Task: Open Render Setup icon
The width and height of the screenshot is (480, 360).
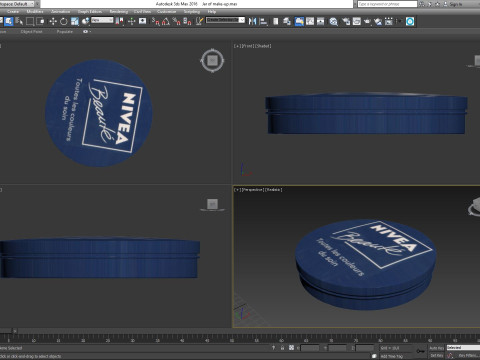Action: pos(346,21)
